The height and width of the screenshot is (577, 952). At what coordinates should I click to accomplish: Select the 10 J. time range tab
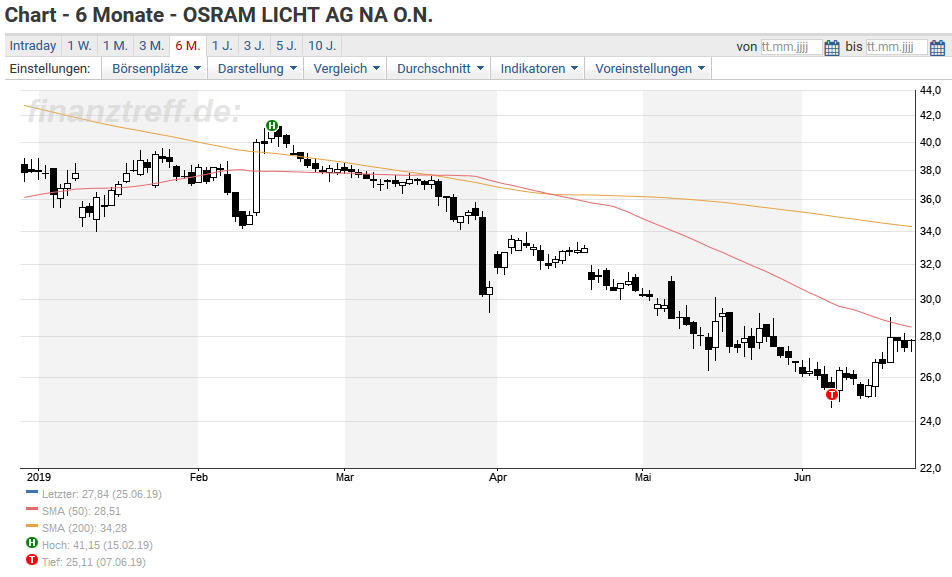pyautogui.click(x=322, y=46)
